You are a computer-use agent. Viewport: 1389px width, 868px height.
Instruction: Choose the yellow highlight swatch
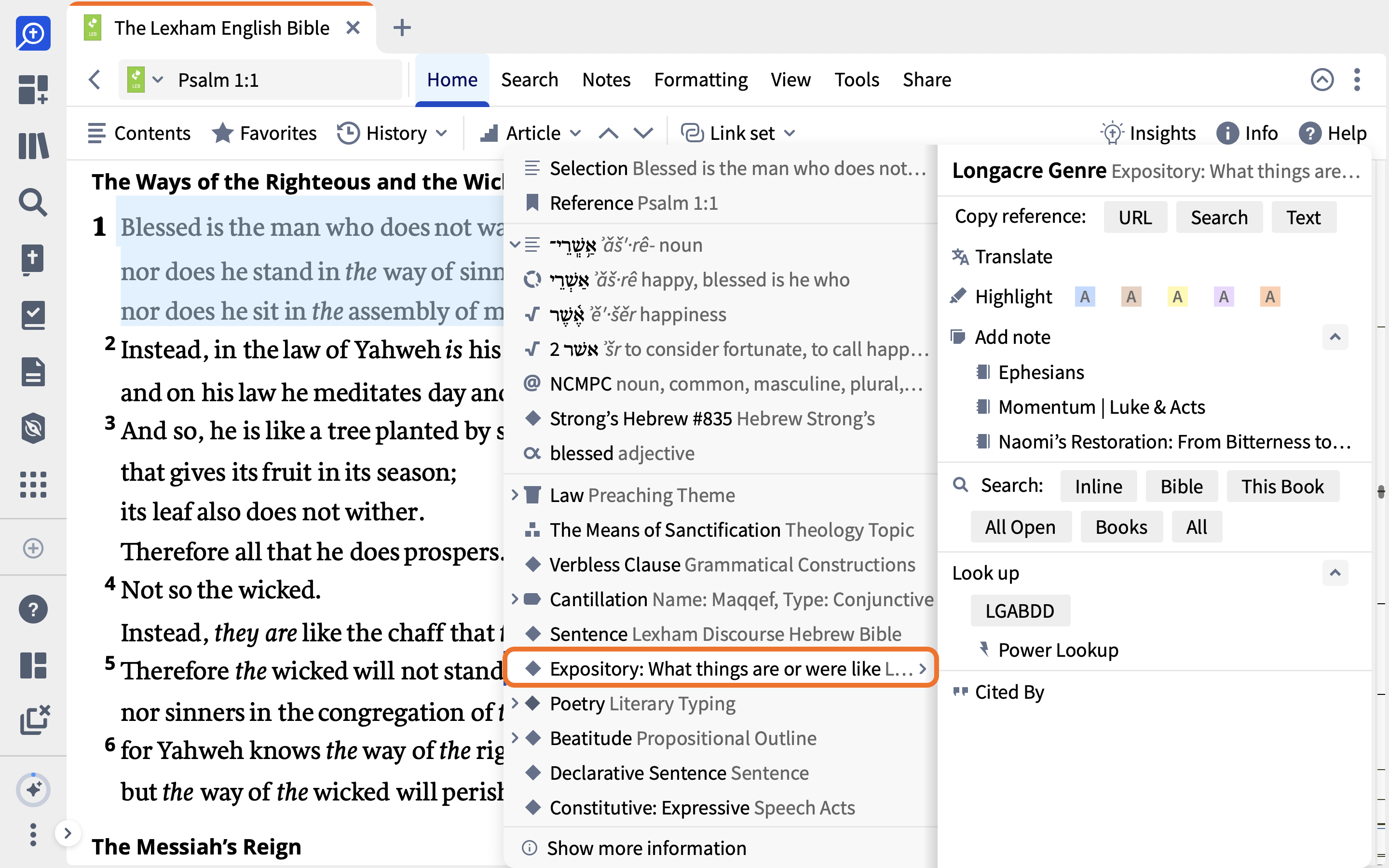click(1177, 297)
